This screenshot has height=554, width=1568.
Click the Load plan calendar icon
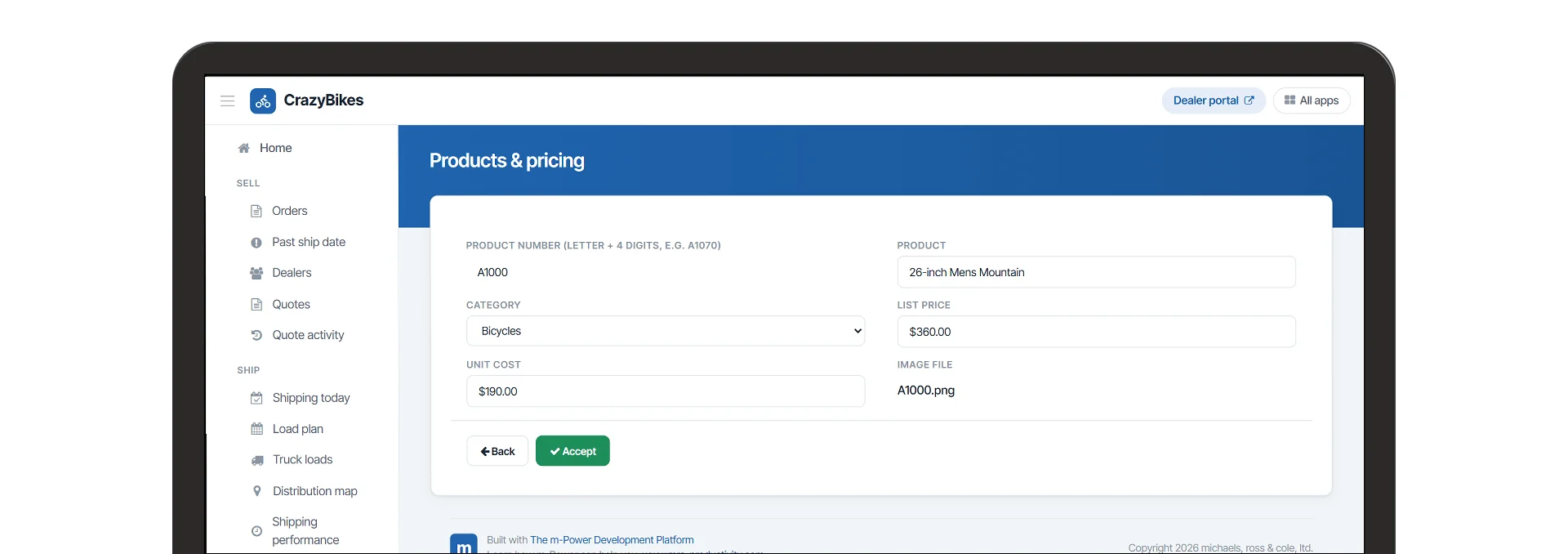pos(257,429)
